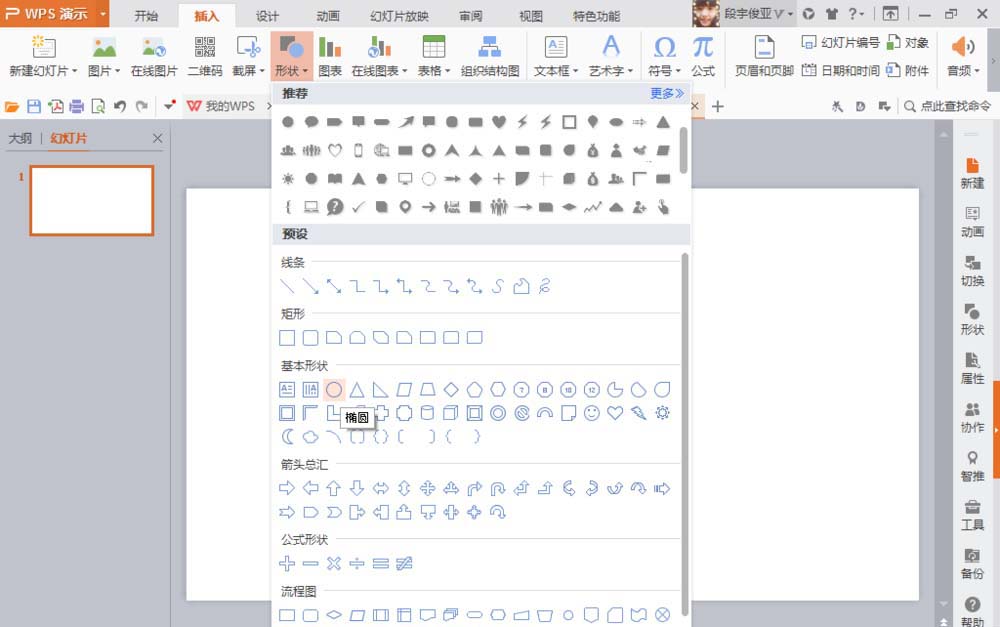This screenshot has width=1000, height=627.
Task: Pick the plus sign in 公式形状
Action: point(287,563)
